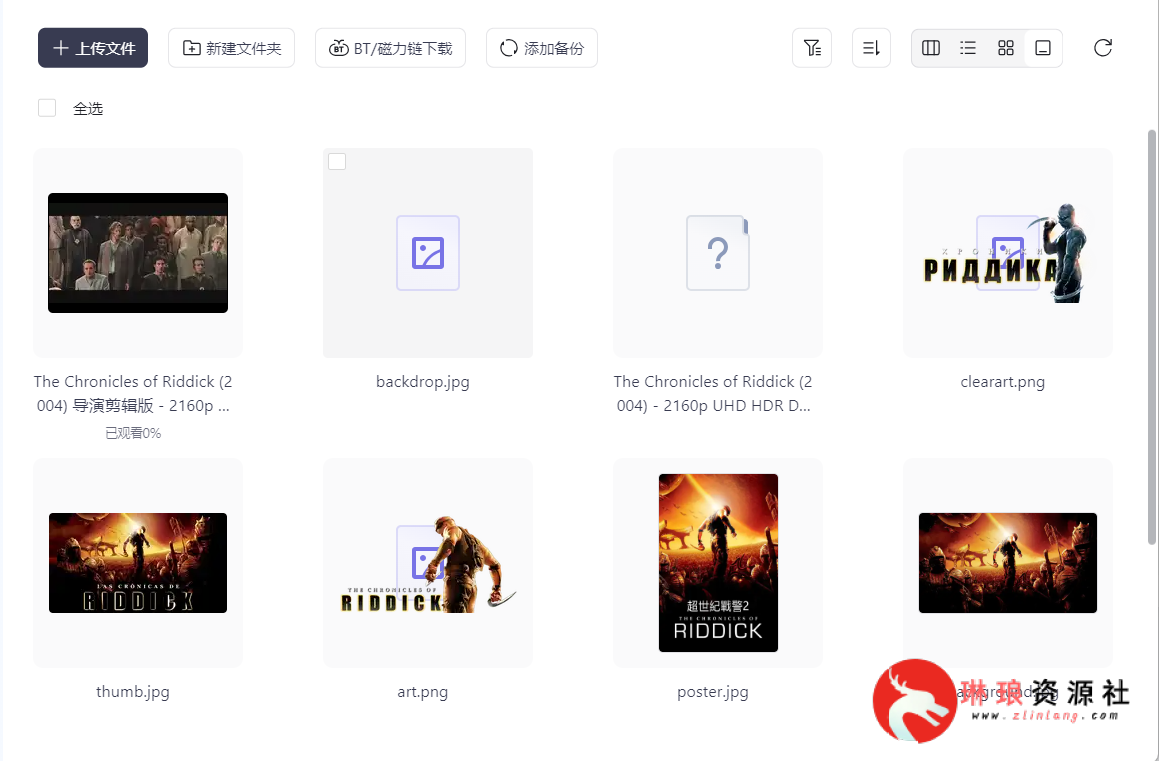Click the vertical scrollbar thumb
The image size is (1159, 761).
point(1152,338)
